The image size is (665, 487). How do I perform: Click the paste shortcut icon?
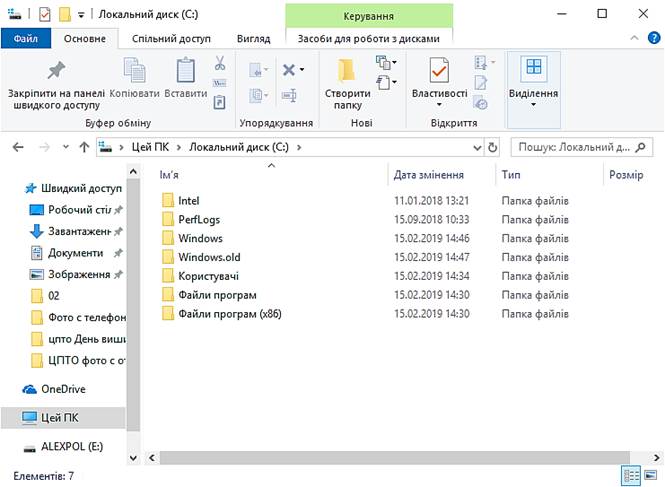click(x=219, y=102)
